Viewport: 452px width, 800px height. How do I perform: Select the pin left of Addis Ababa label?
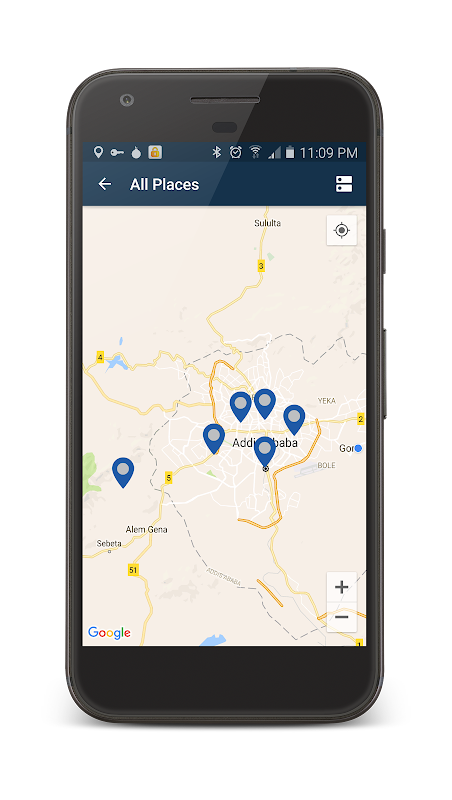pyautogui.click(x=214, y=439)
